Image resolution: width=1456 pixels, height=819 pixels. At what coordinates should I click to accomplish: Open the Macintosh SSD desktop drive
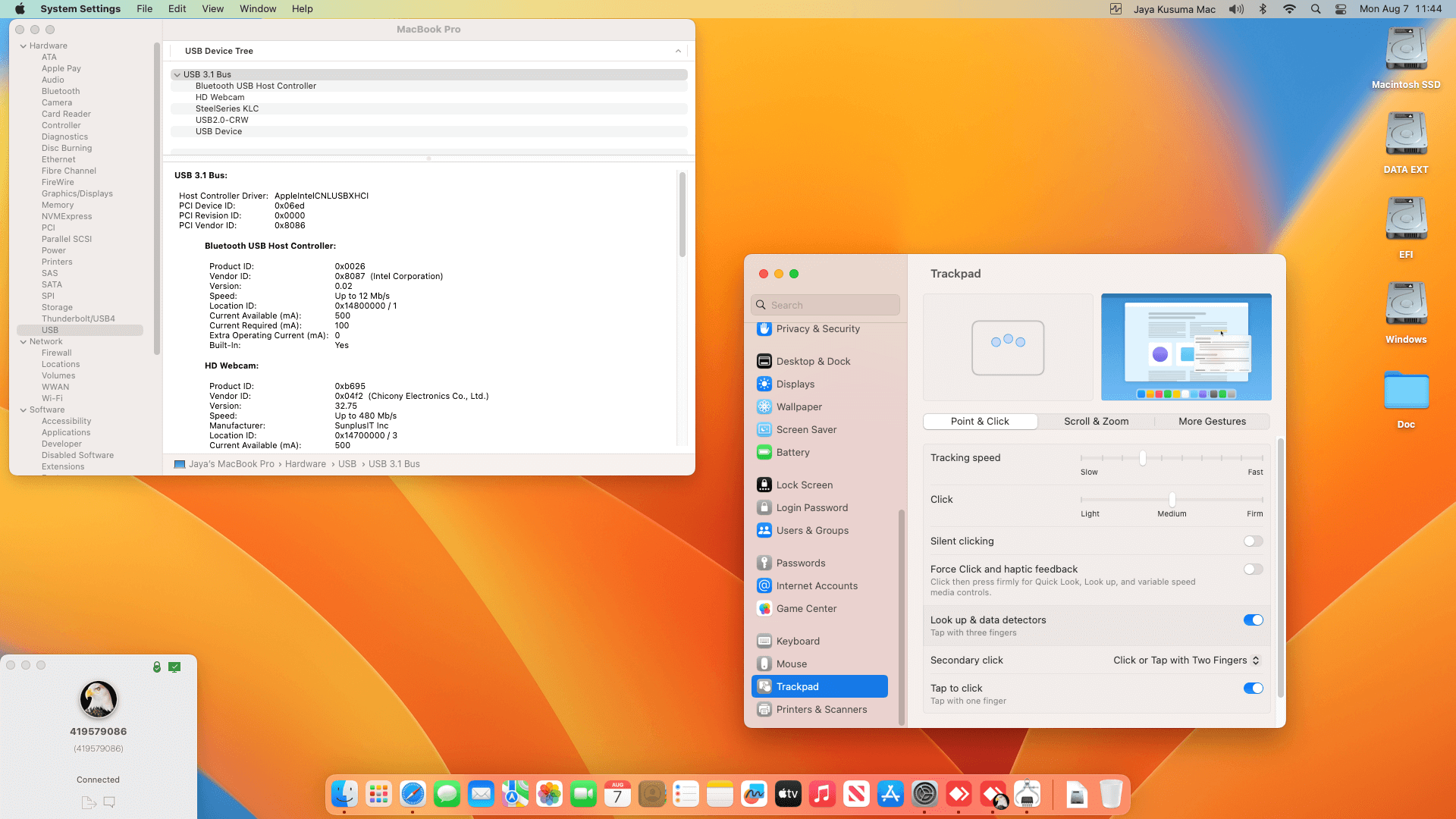tap(1405, 50)
